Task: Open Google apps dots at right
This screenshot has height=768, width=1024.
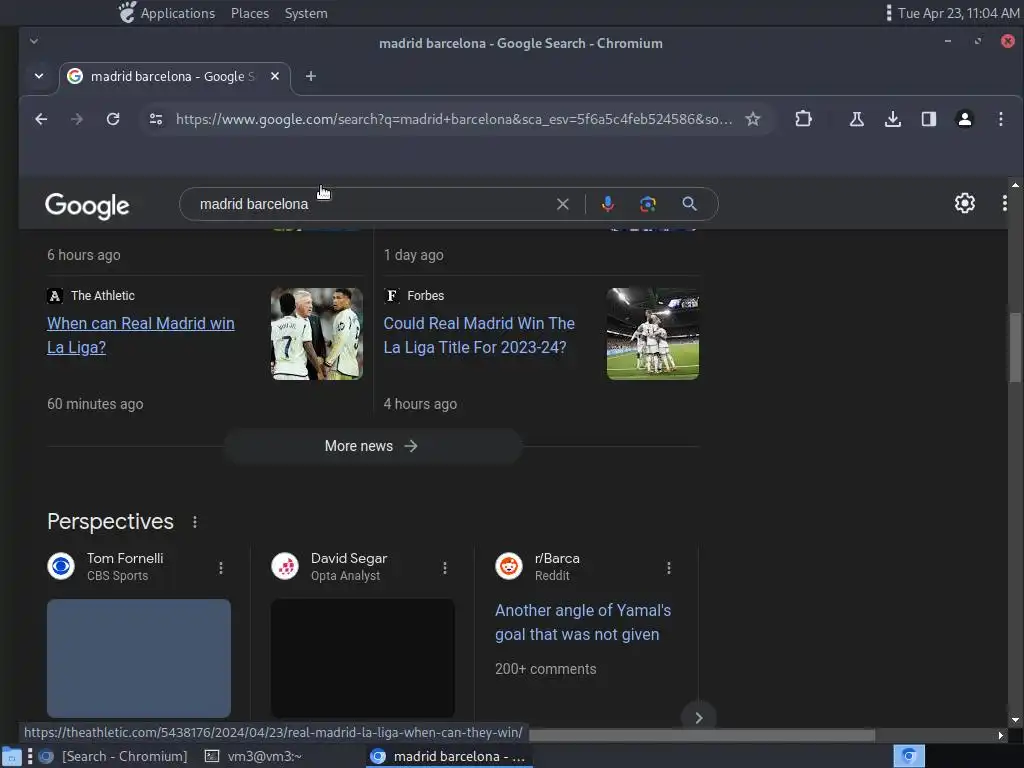Action: 1004,203
